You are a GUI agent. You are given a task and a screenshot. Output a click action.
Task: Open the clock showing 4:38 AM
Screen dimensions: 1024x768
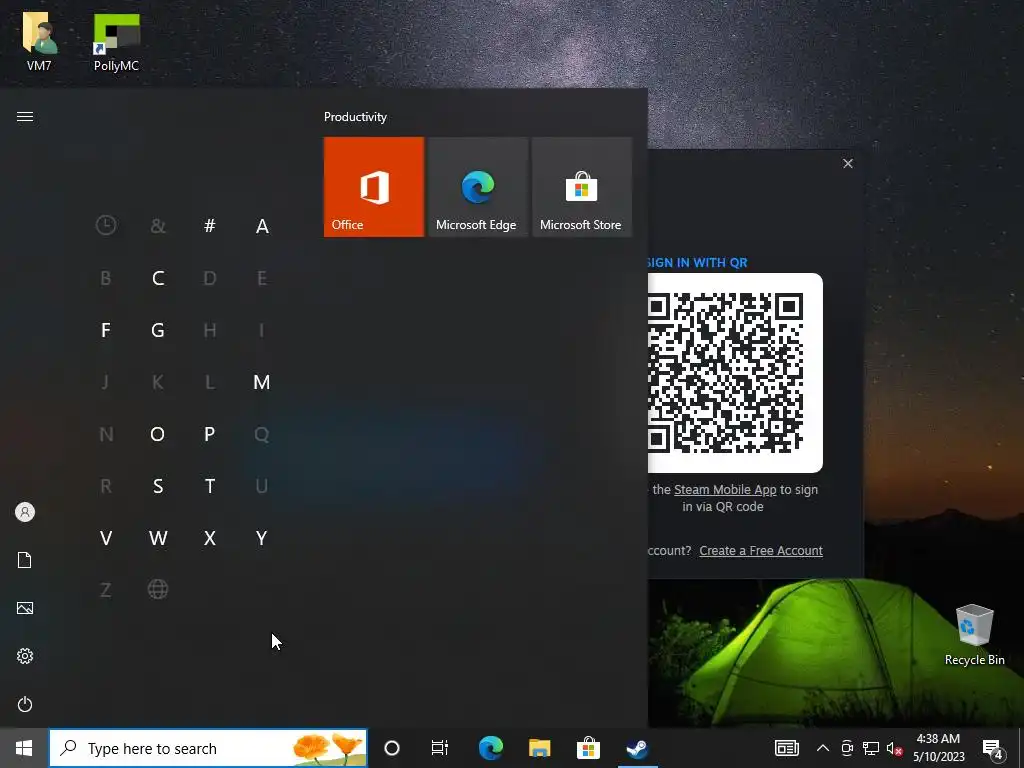coord(938,748)
